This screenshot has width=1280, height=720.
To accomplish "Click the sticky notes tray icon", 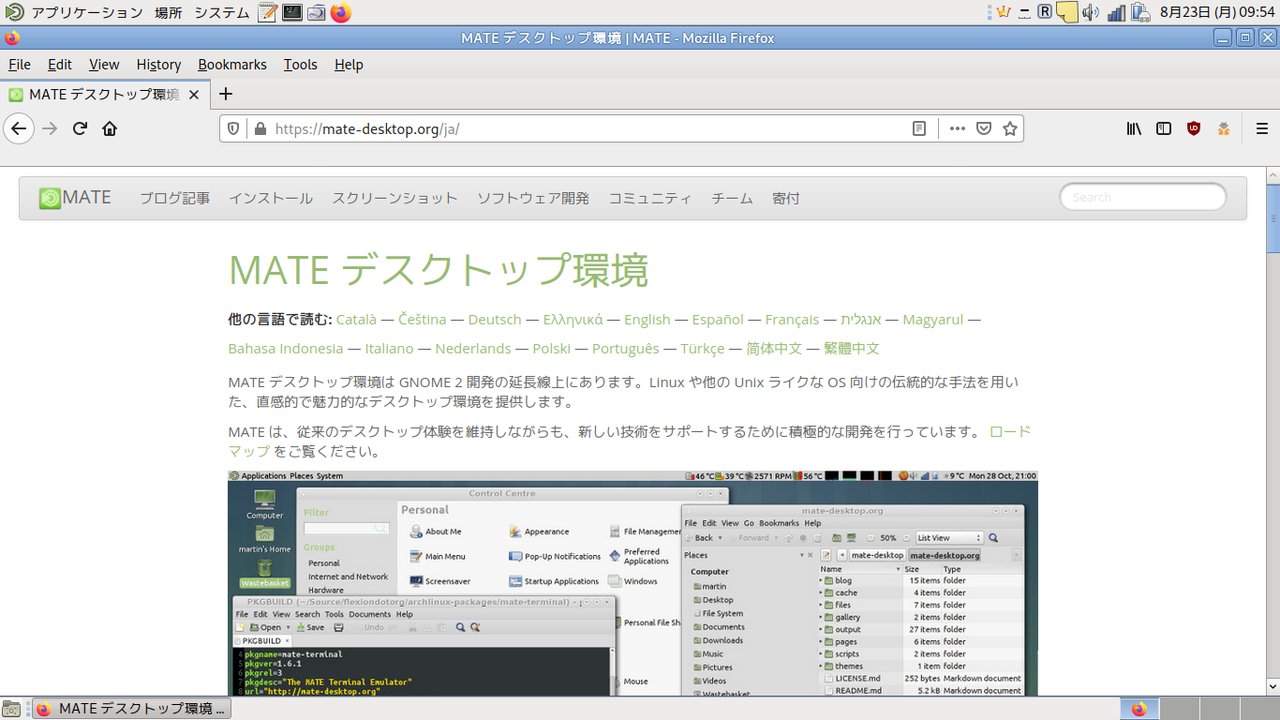I will click(1067, 13).
